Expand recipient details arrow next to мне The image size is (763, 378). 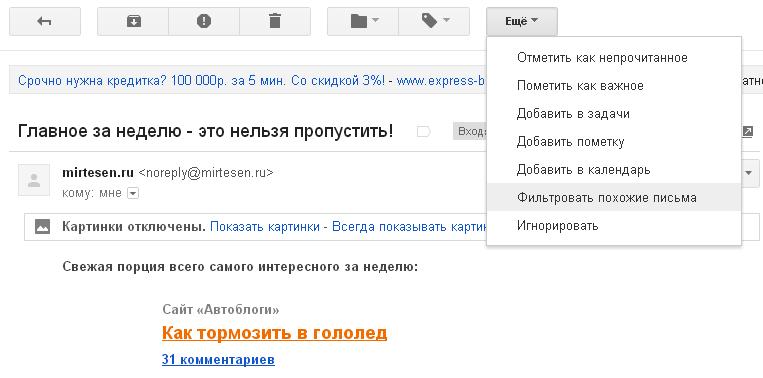pos(133,194)
